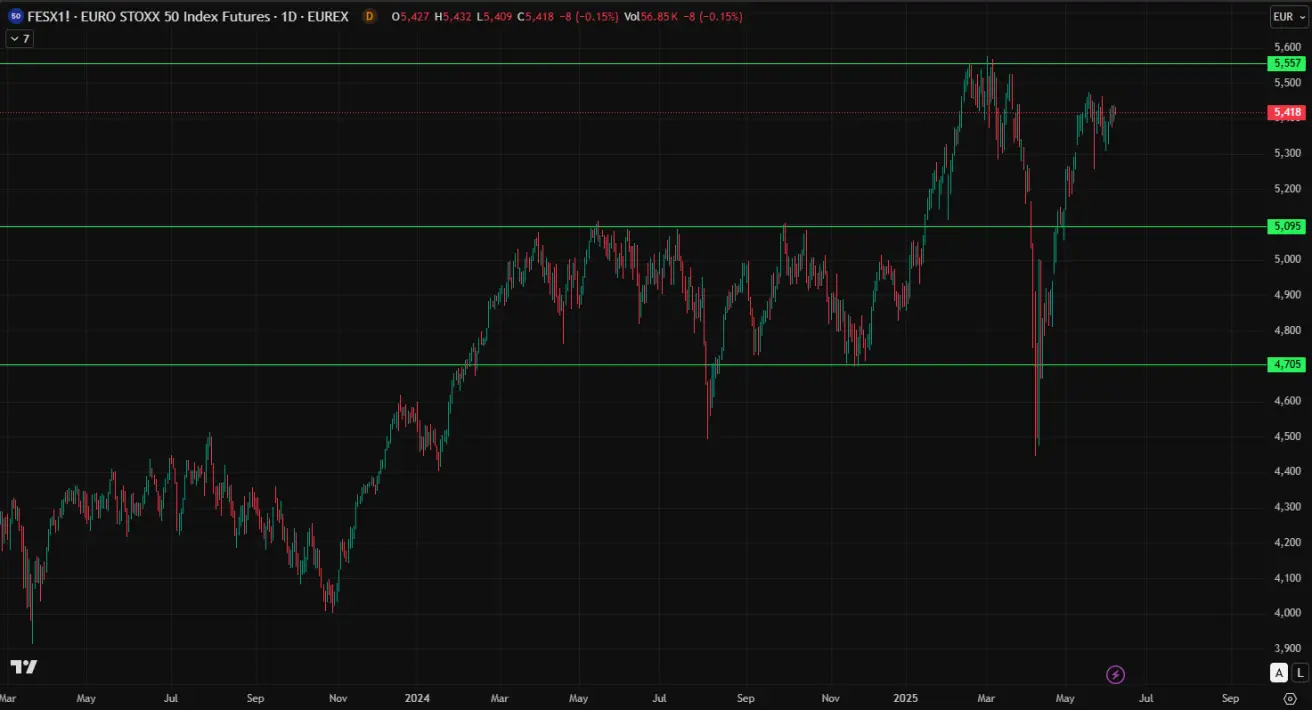The height and width of the screenshot is (710, 1312).
Task: Click the high value H5,432
Action: (454, 17)
